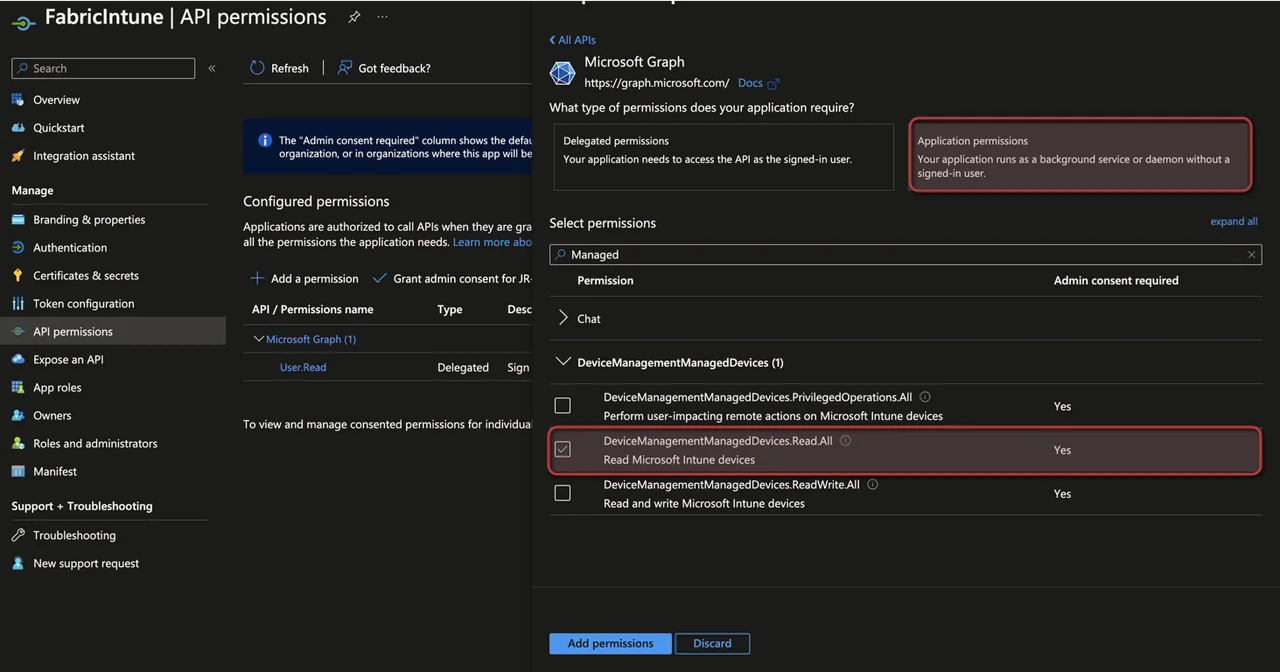Open the ellipsis more options menu
Screen dimensions: 1280x672
[x=382, y=17]
